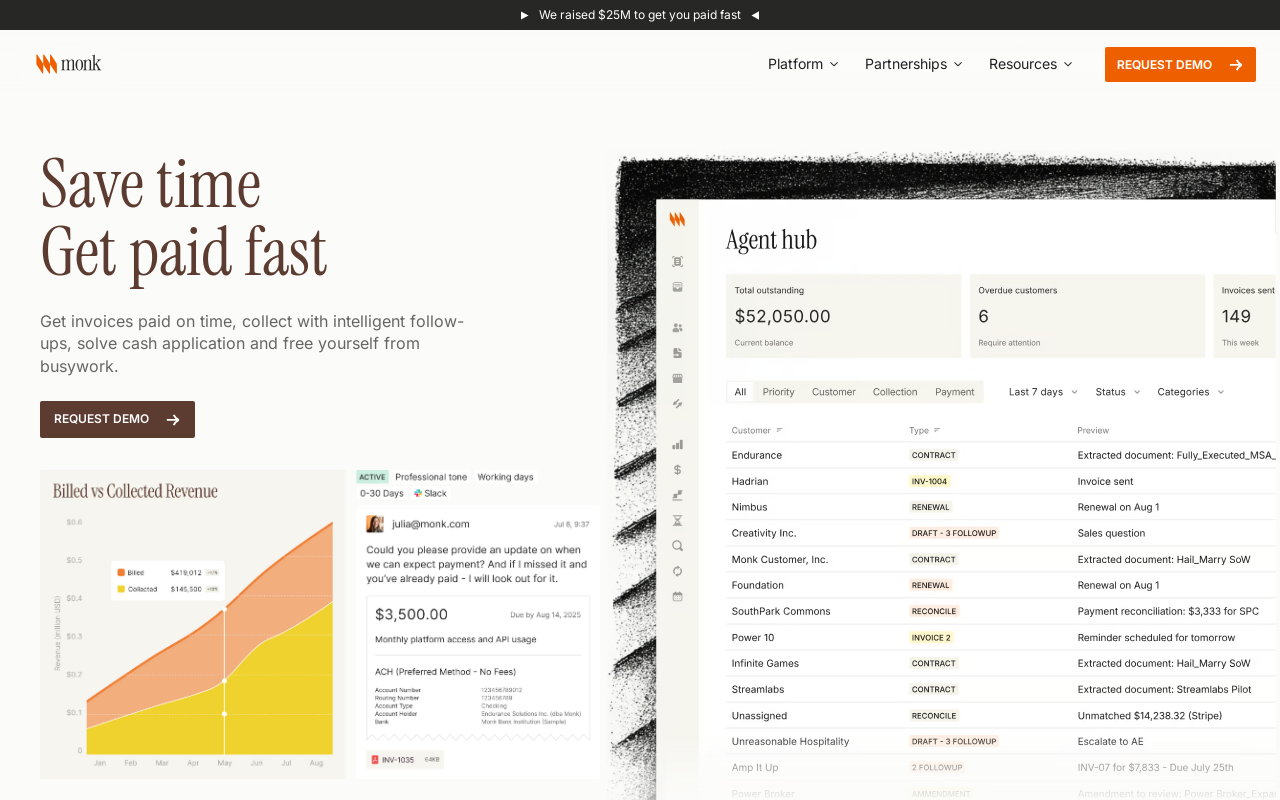Click the Working days tag

click(505, 477)
